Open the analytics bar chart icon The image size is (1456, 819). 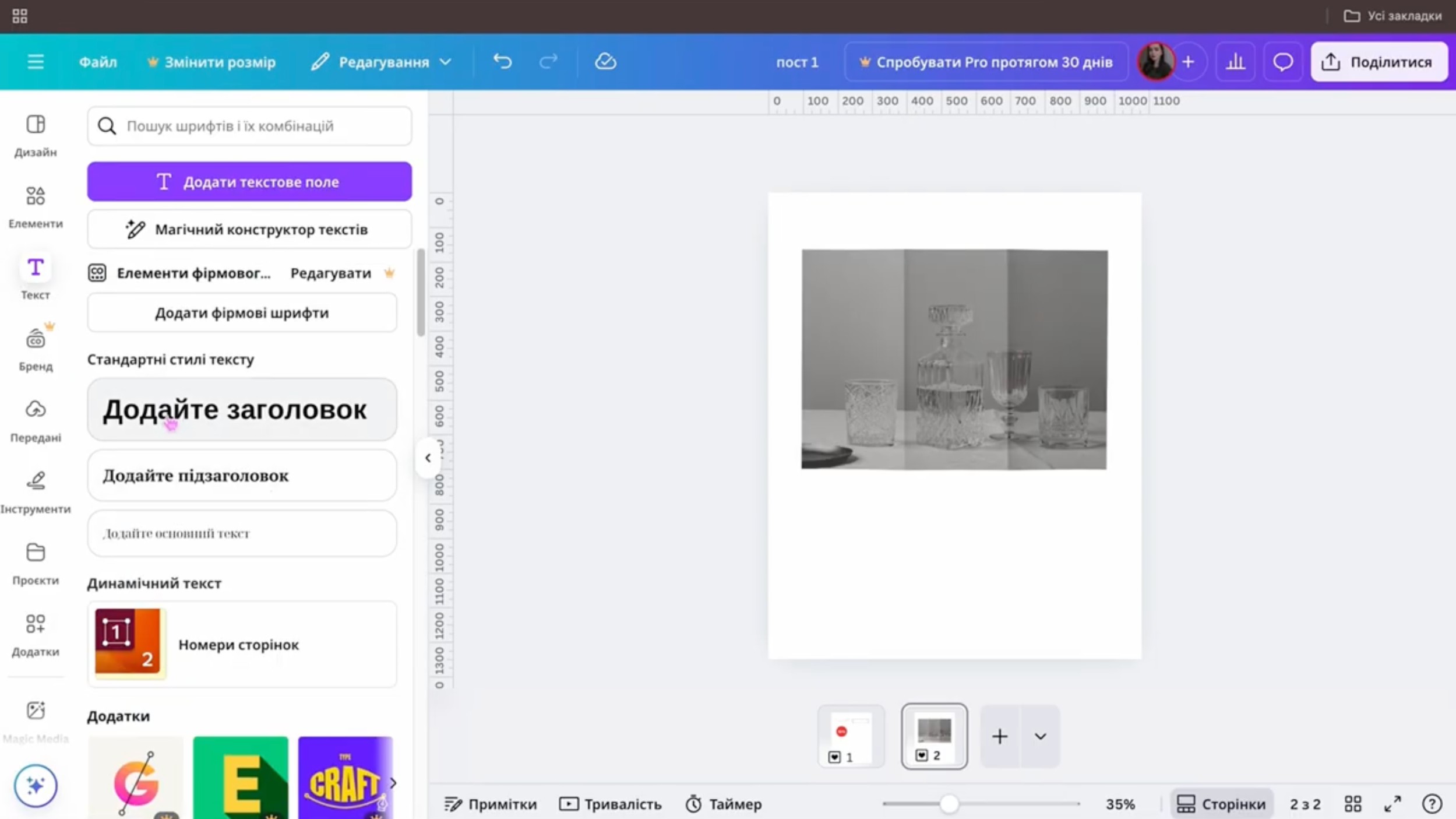click(1235, 62)
